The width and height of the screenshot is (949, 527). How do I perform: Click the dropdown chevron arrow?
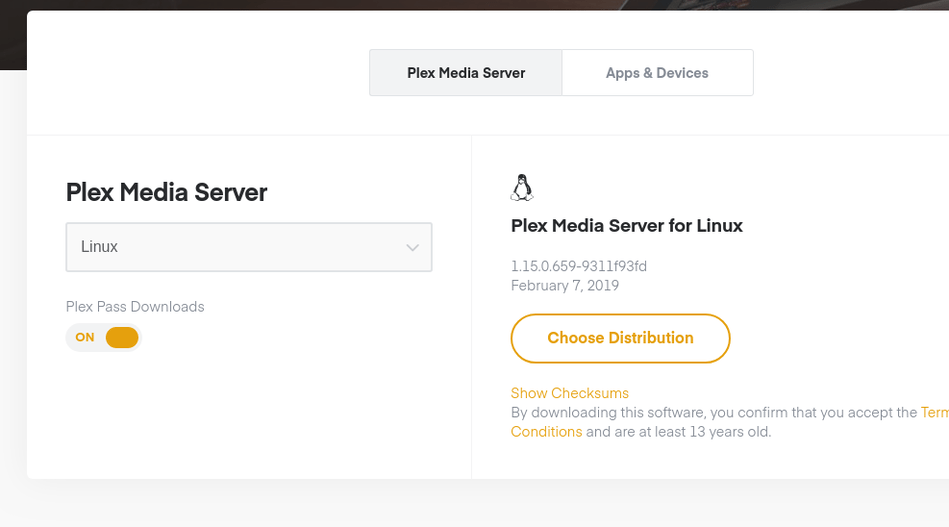pos(412,248)
